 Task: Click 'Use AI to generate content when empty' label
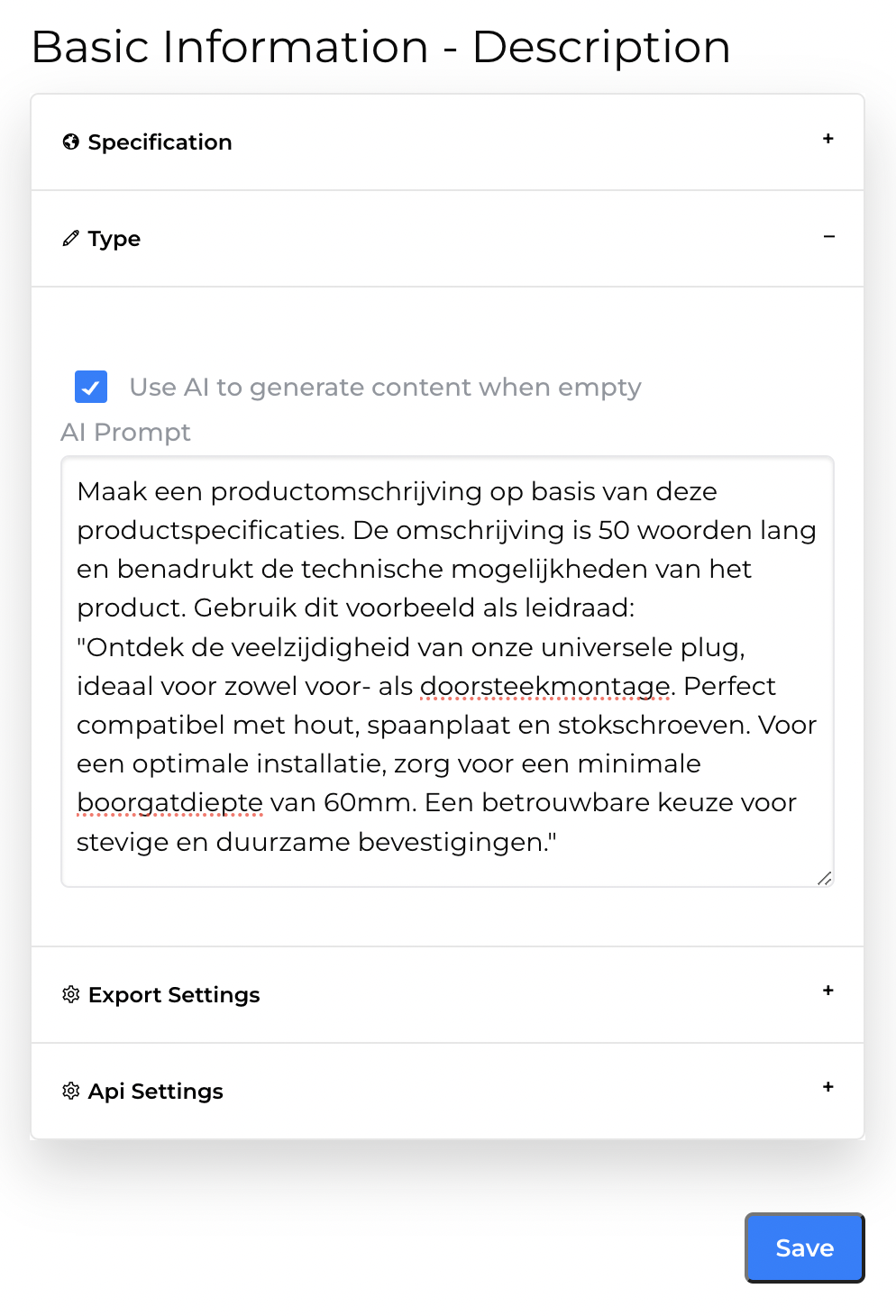point(385,387)
